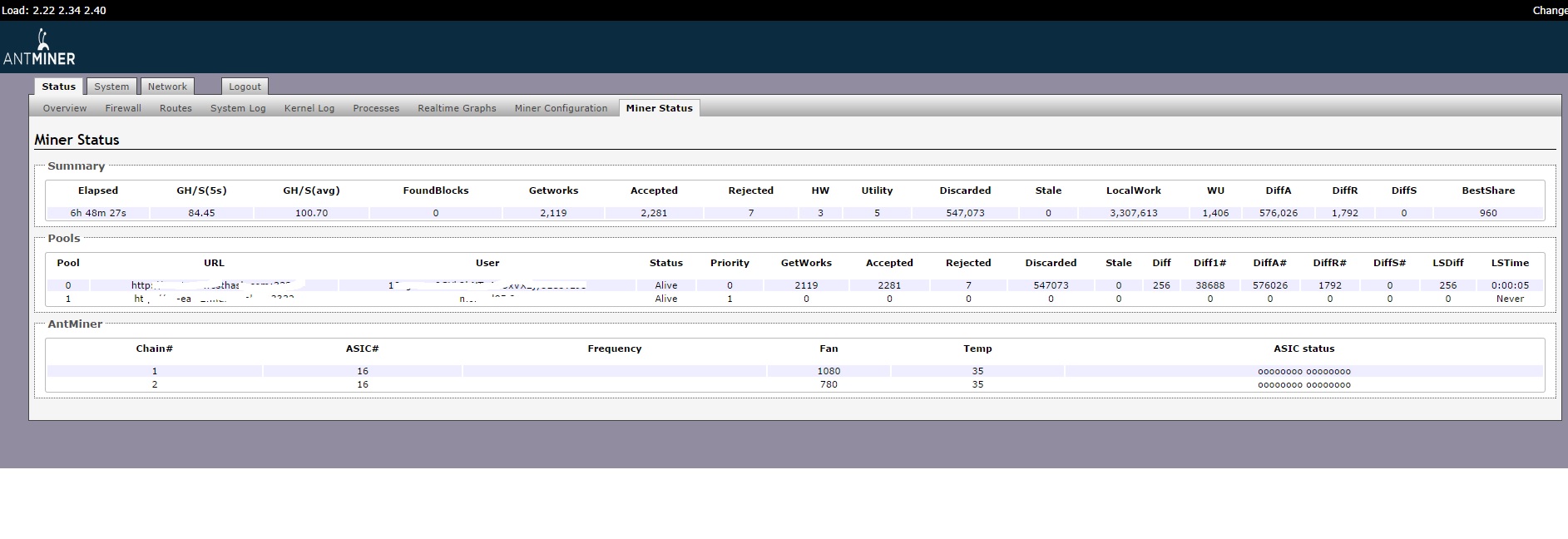
Task: Click the Summary Accepted value 2,281
Action: click(x=654, y=213)
